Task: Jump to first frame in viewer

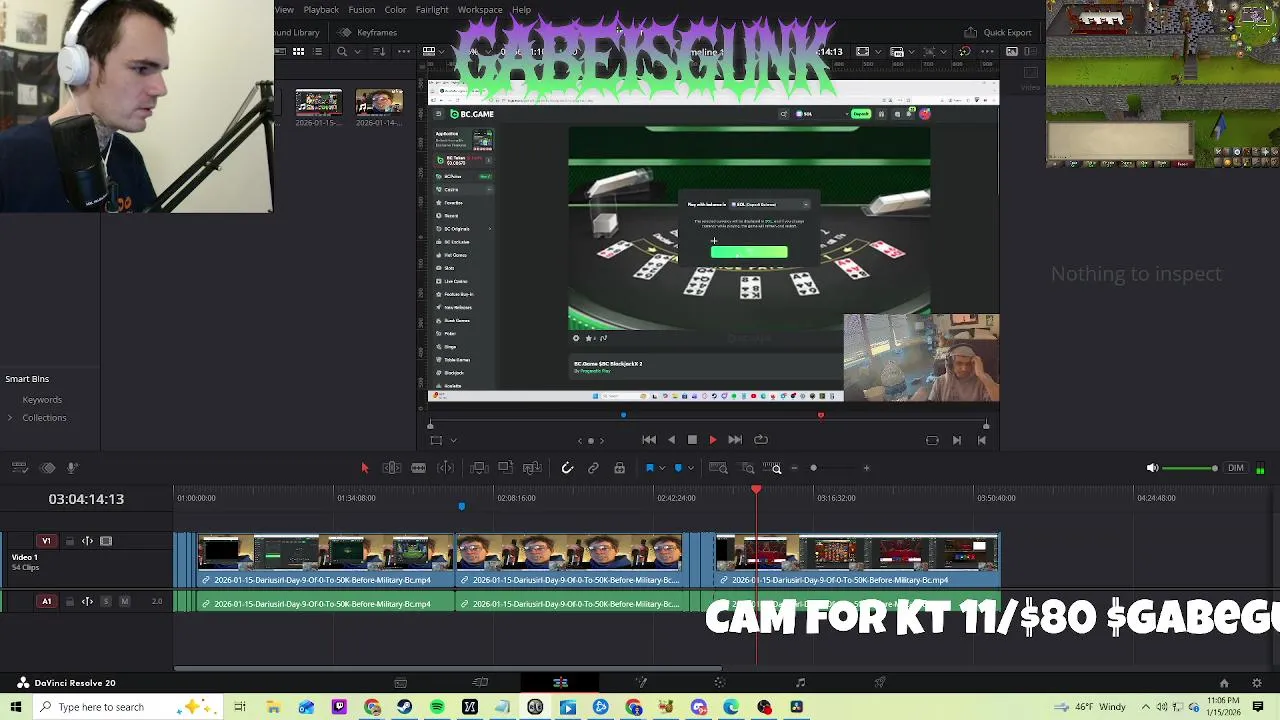Action: tap(649, 440)
